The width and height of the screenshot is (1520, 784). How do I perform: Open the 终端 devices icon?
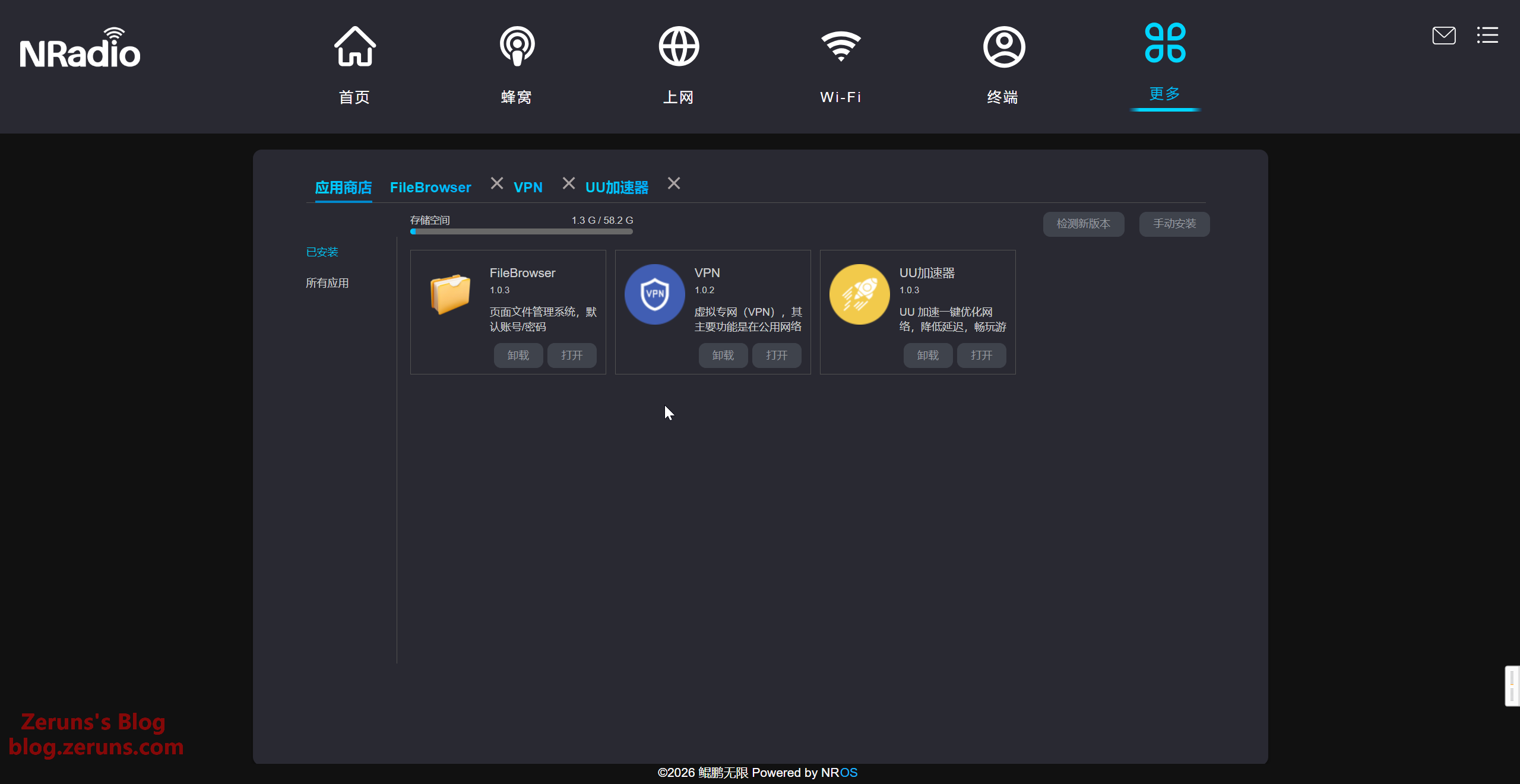(x=1003, y=47)
